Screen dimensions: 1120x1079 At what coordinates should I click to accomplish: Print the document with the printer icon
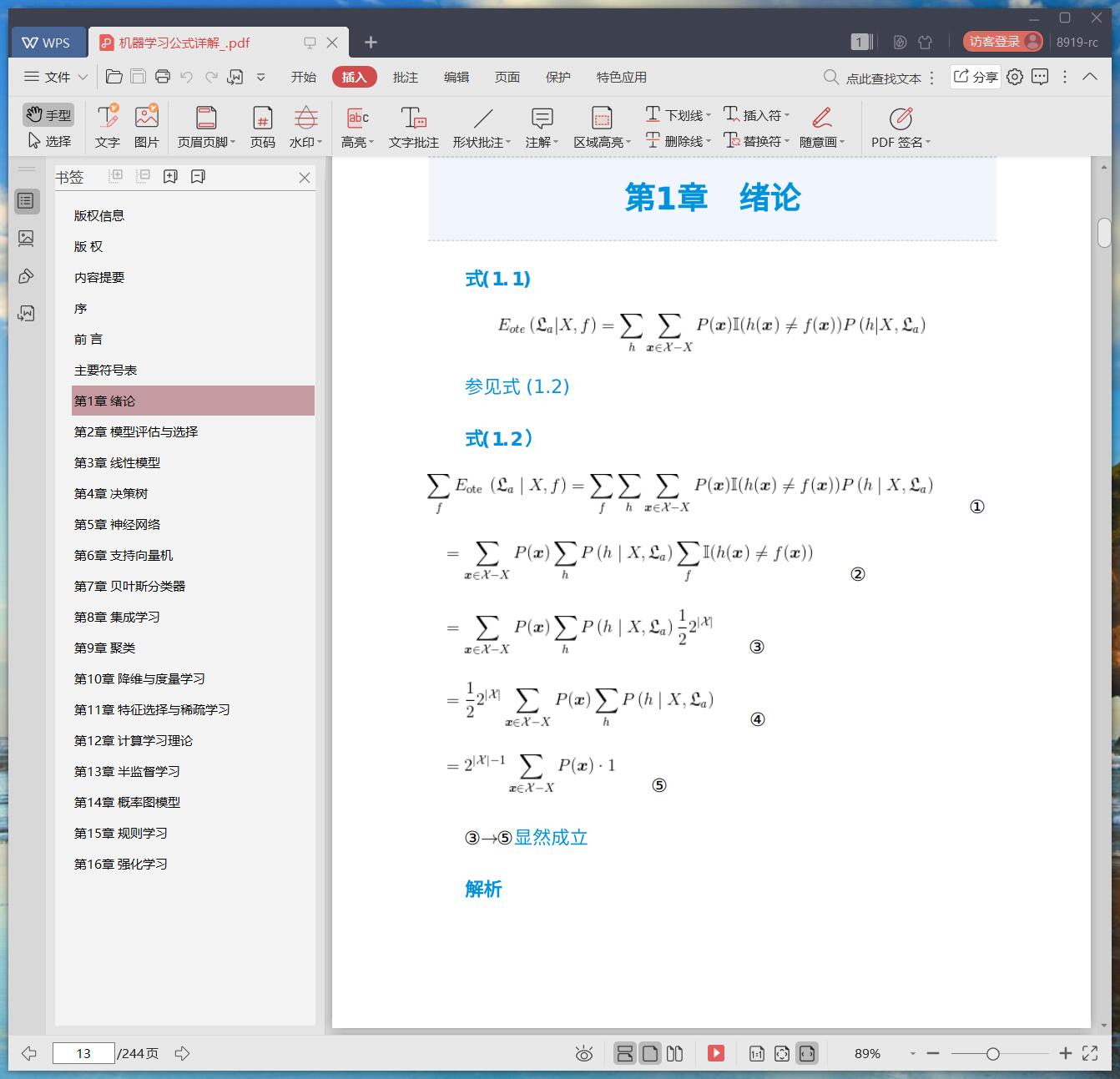point(163,77)
